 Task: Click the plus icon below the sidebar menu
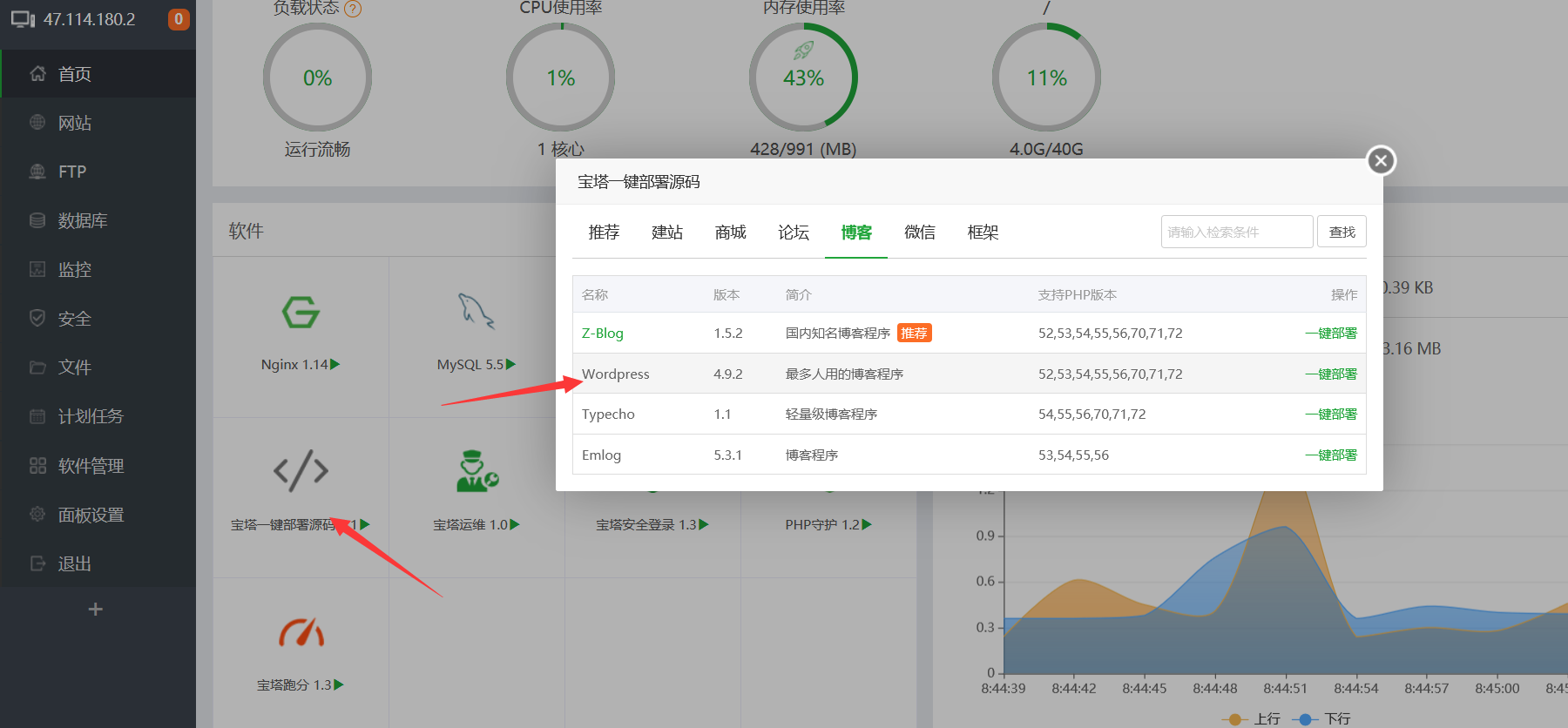[96, 610]
